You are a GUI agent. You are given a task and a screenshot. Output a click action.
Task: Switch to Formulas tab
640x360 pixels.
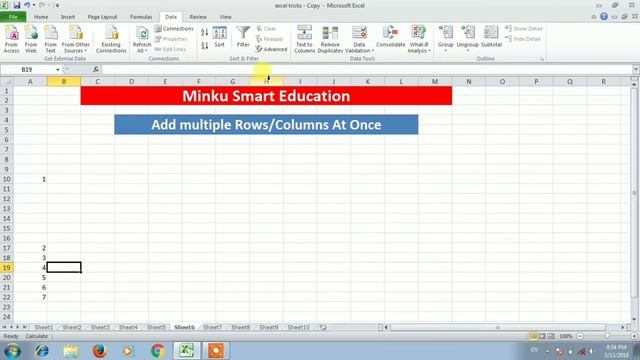coord(141,17)
